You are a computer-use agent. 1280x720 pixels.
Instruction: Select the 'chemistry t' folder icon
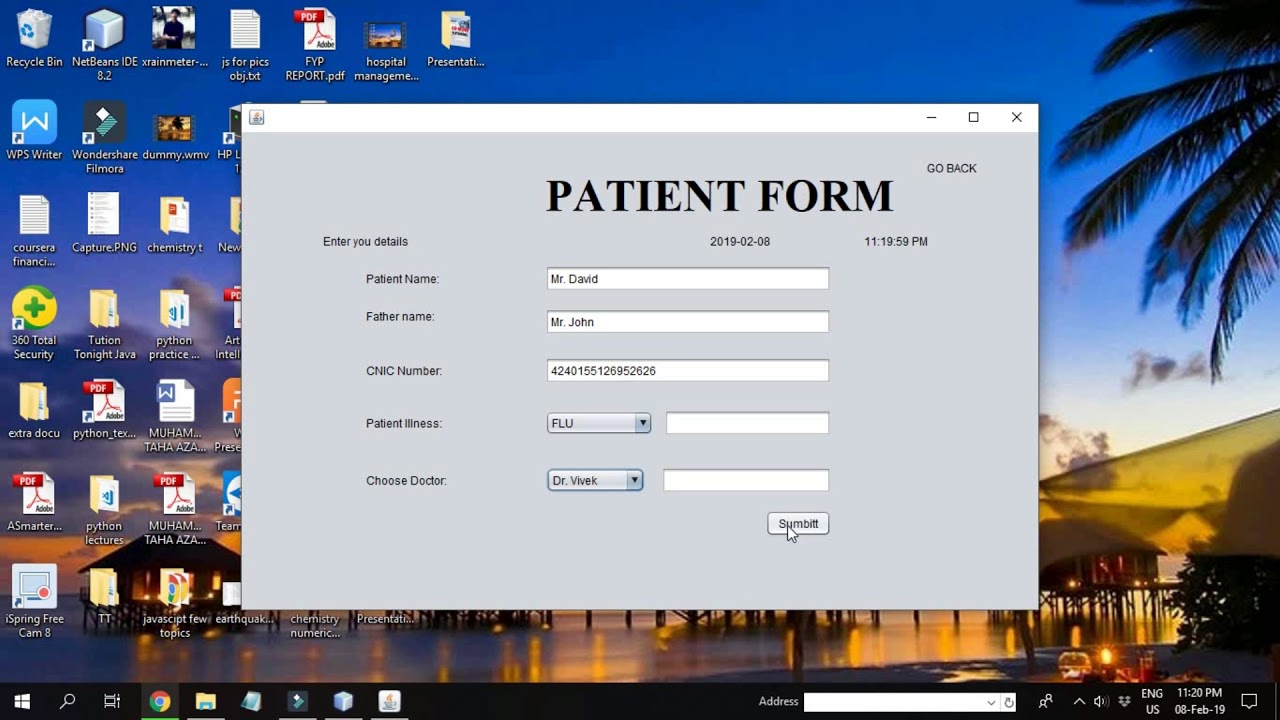point(174,224)
